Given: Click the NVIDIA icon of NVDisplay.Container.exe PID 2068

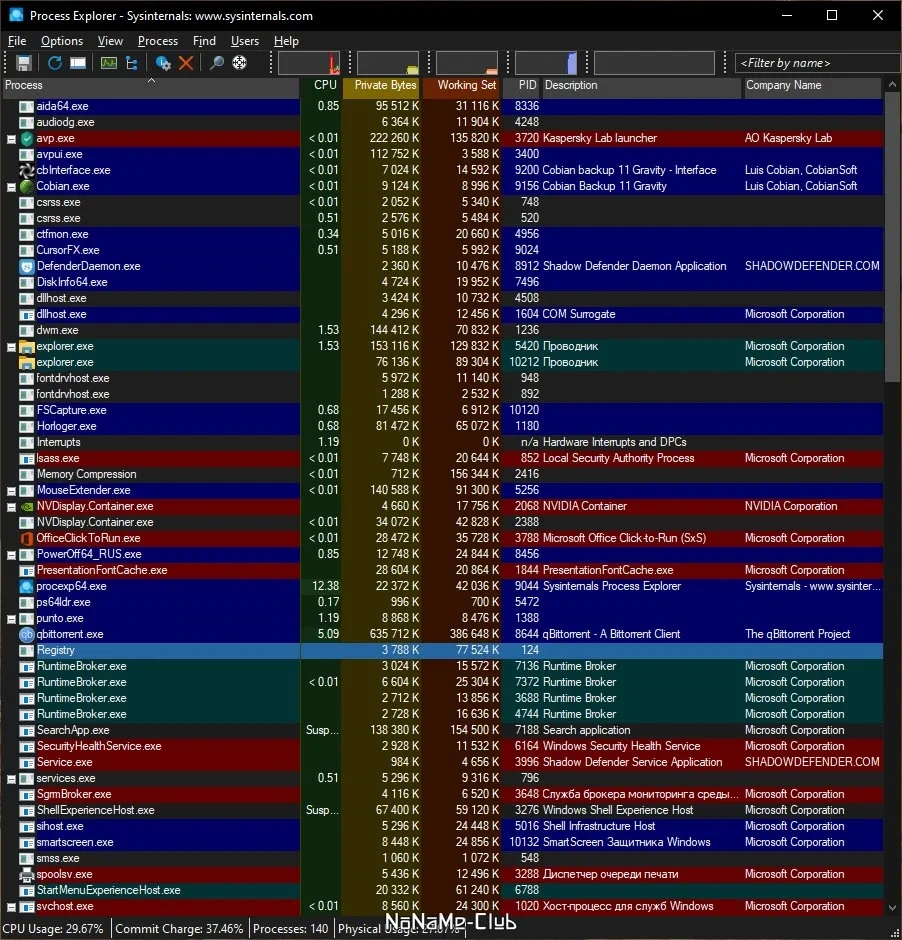Looking at the screenshot, I should 26,507.
